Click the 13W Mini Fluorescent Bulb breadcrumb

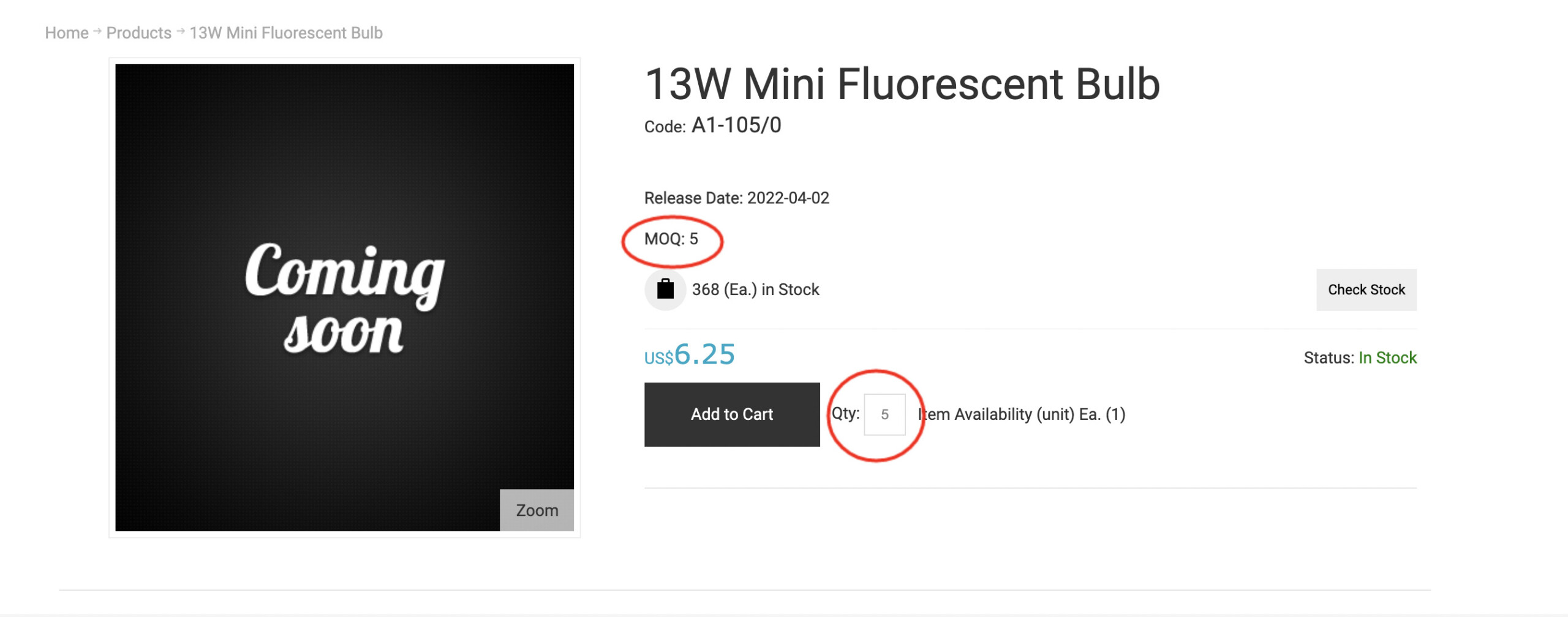(286, 33)
